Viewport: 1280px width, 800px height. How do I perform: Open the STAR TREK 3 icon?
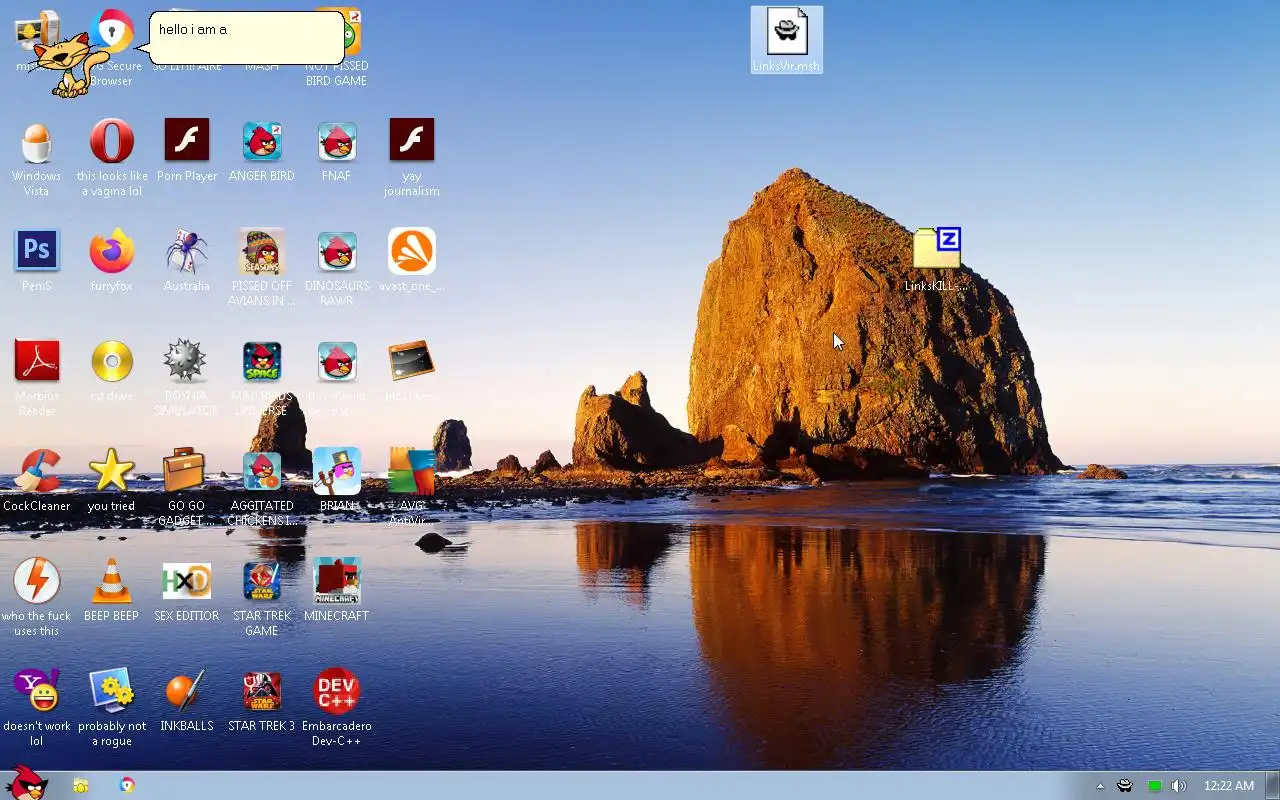tap(262, 691)
